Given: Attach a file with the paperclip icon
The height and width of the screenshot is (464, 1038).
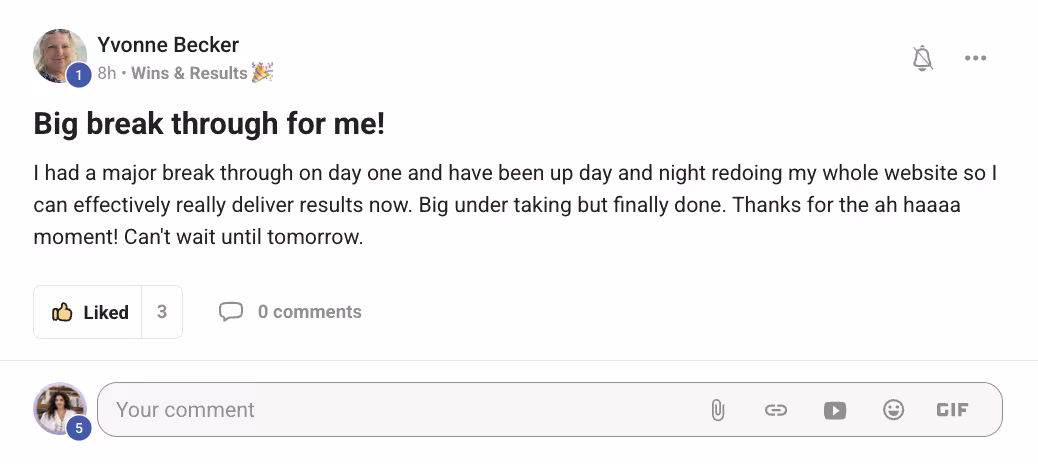Looking at the screenshot, I should point(717,410).
